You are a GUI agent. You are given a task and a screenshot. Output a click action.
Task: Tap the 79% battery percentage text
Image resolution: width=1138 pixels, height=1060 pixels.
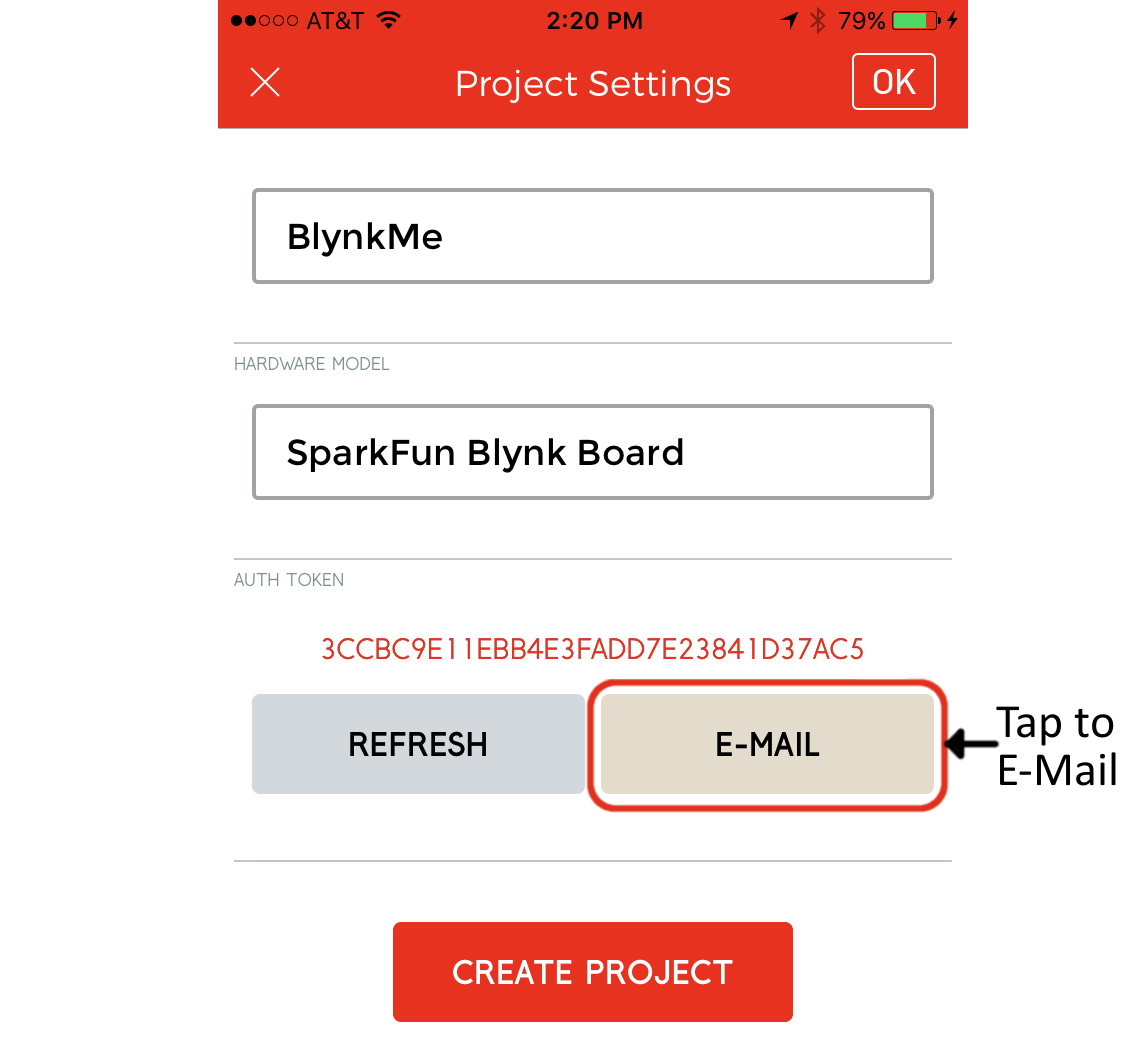point(861,20)
